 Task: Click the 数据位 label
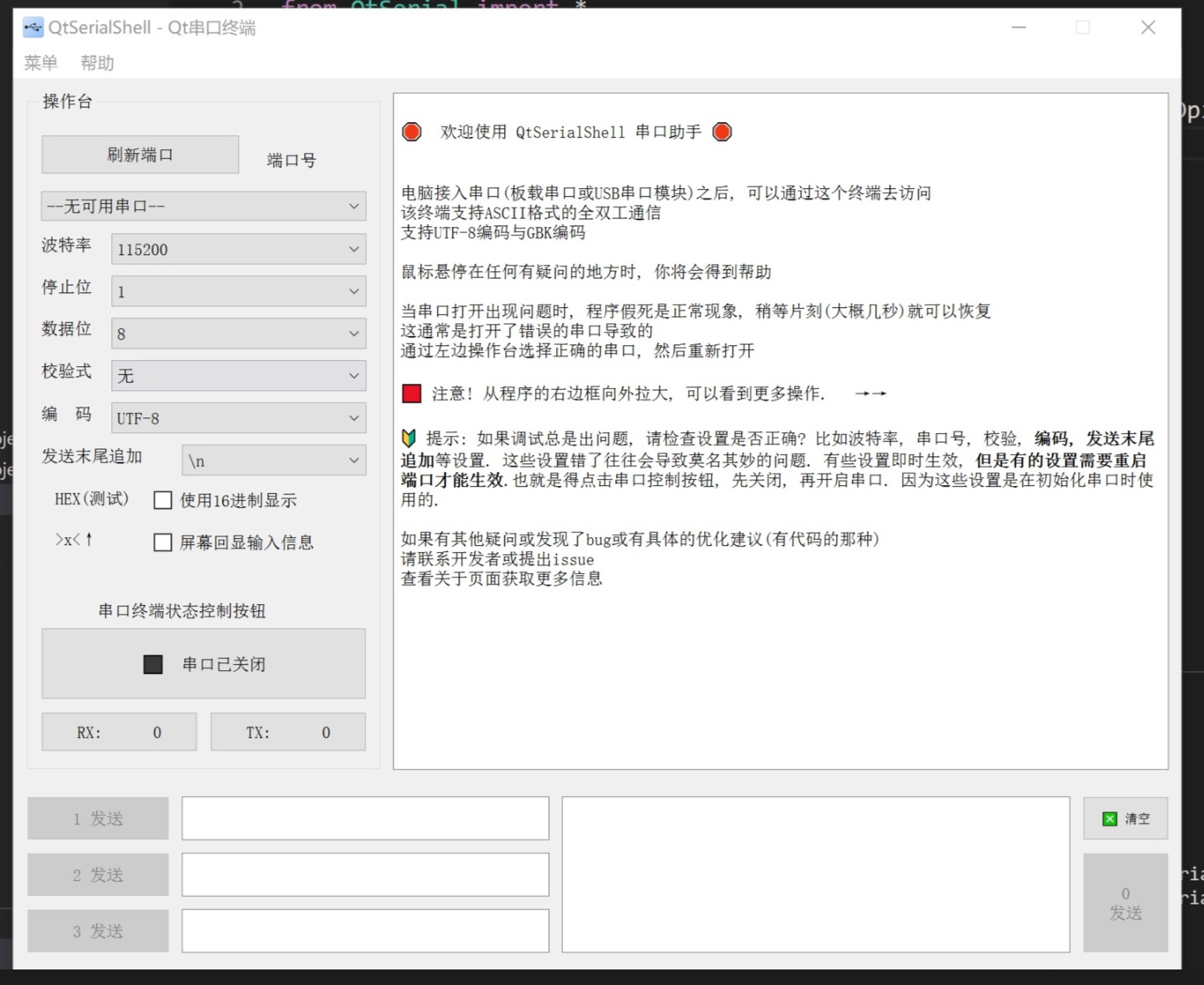click(66, 329)
